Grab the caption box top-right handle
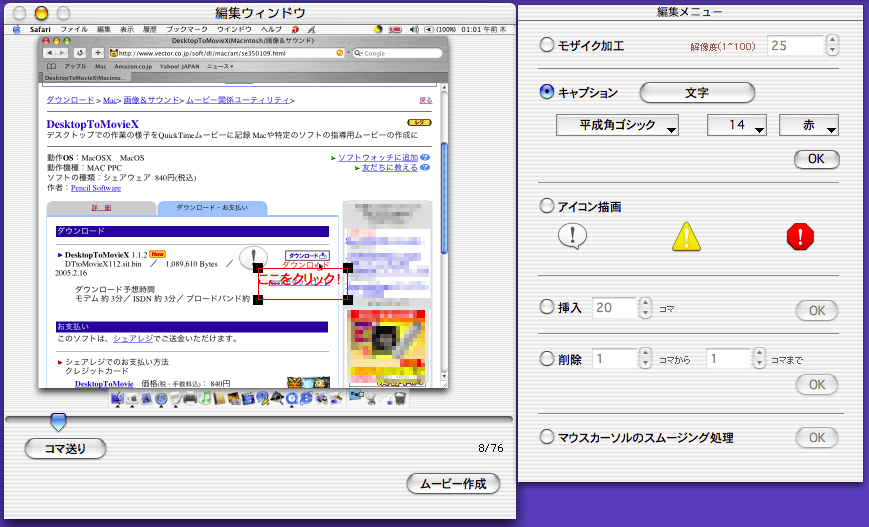Viewport: 869px width, 527px height. click(x=347, y=268)
